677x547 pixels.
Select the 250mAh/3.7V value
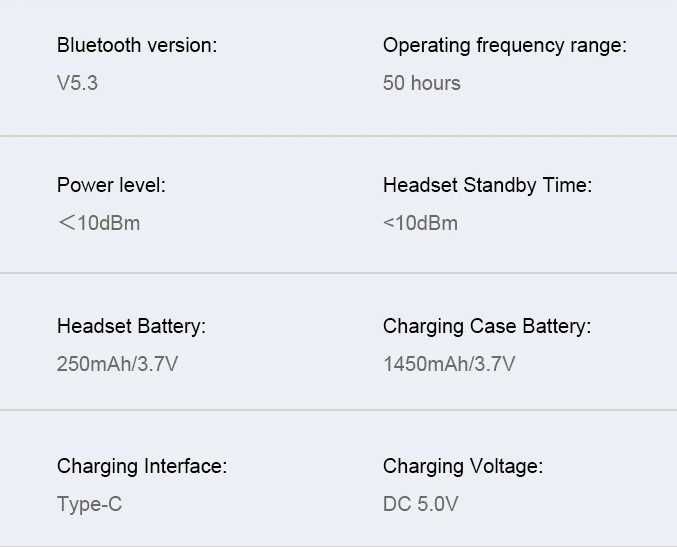click(x=117, y=364)
